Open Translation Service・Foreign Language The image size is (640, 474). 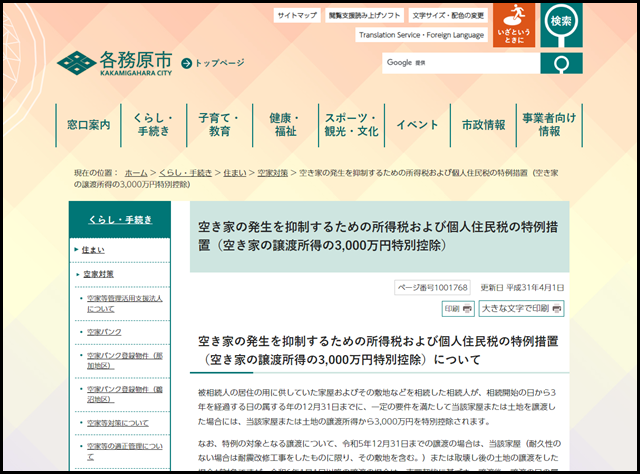421,35
